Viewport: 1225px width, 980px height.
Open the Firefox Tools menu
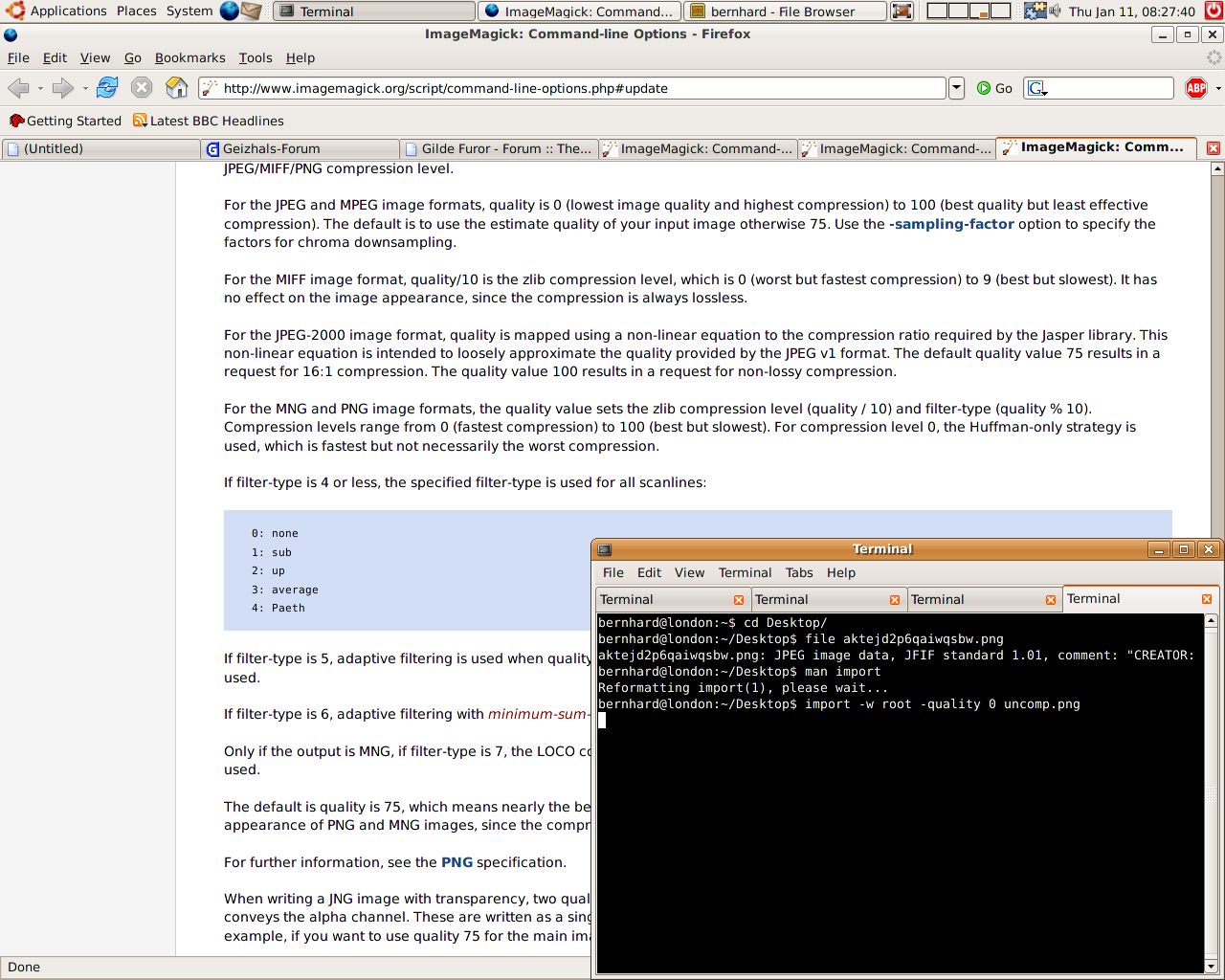tap(256, 57)
